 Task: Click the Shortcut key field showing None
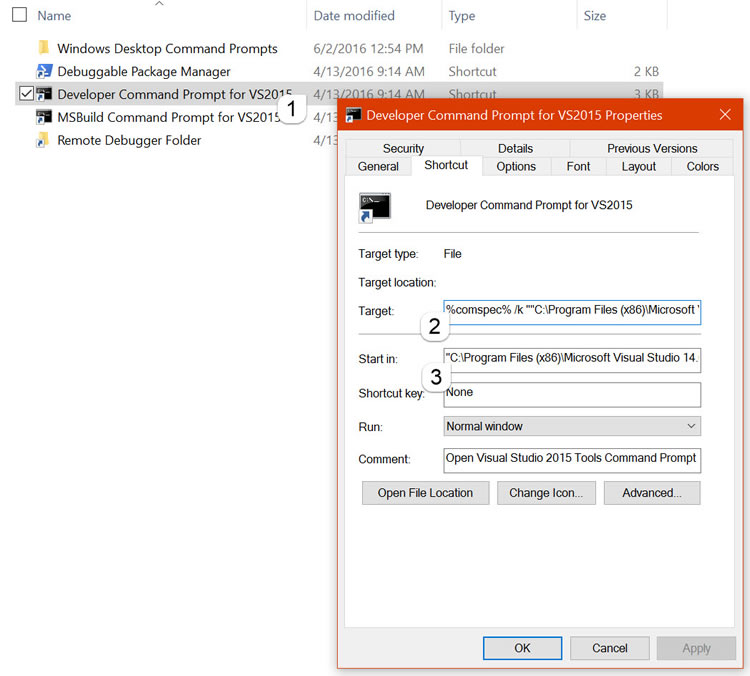coord(572,394)
